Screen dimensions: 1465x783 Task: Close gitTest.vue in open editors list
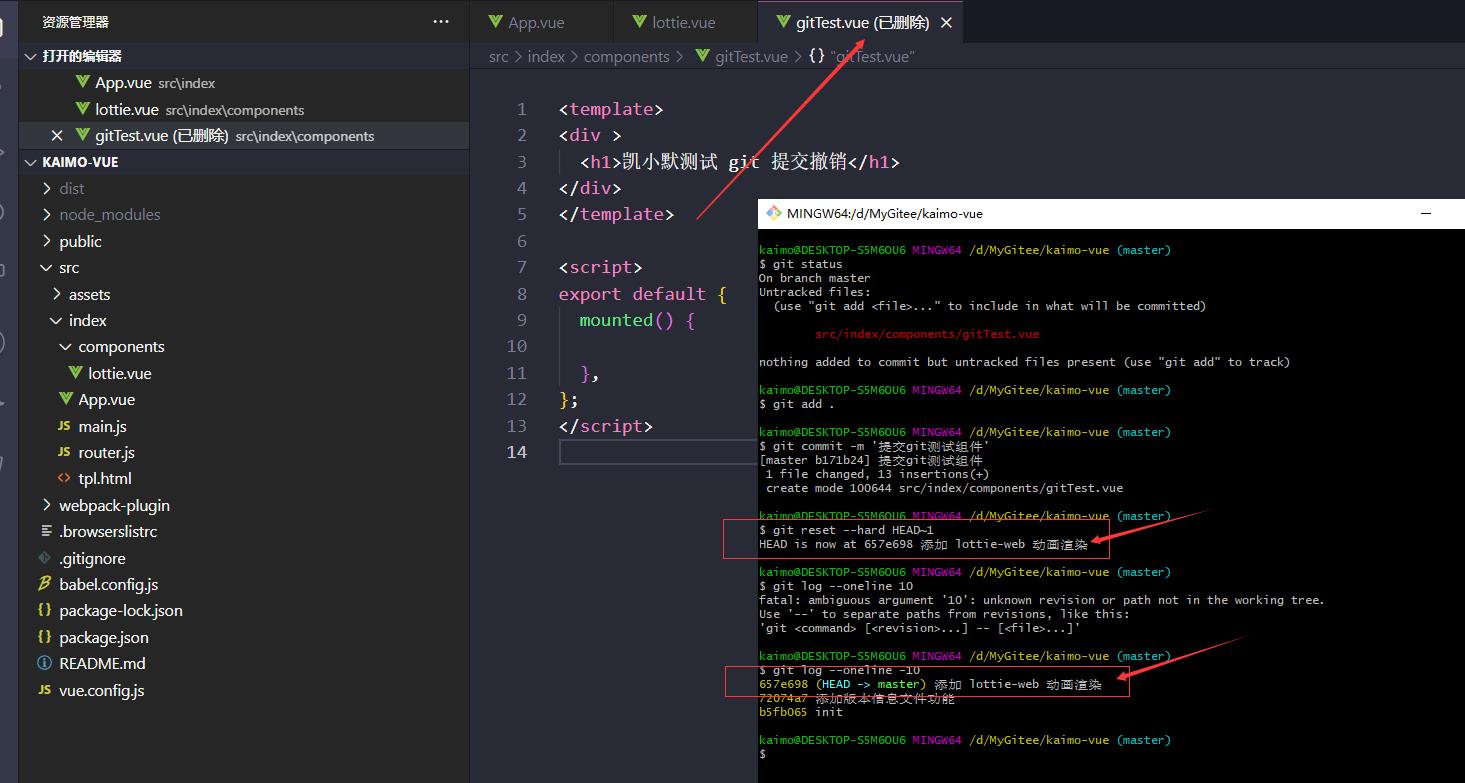(x=56, y=136)
